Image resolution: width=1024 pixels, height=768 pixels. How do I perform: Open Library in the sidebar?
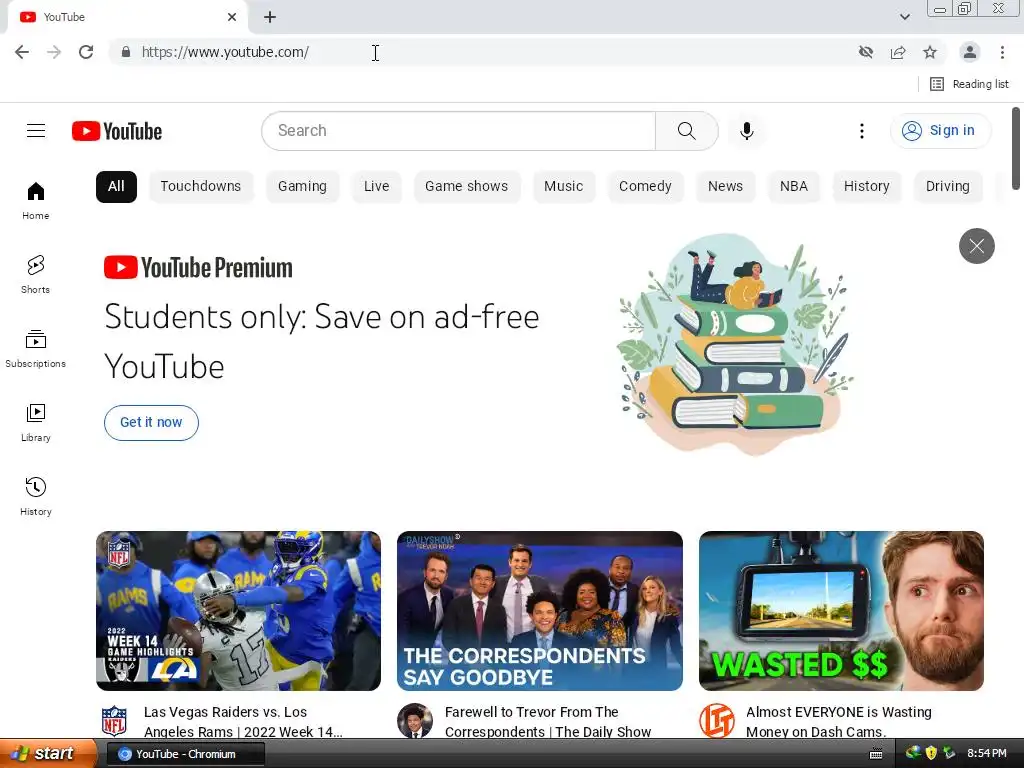point(35,423)
